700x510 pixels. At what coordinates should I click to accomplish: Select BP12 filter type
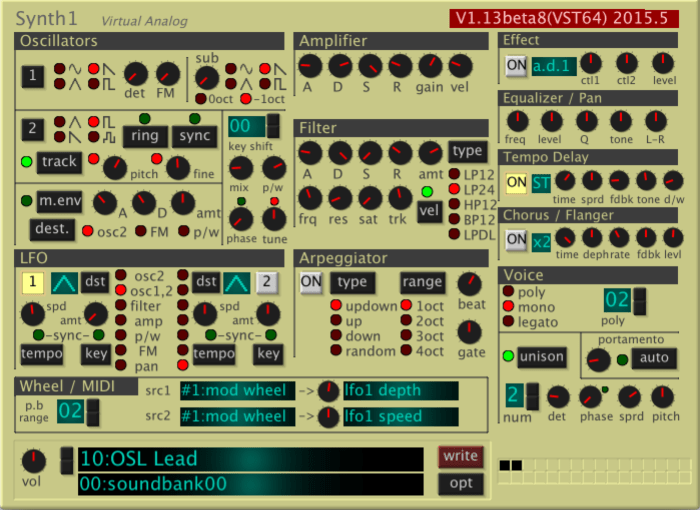click(454, 219)
